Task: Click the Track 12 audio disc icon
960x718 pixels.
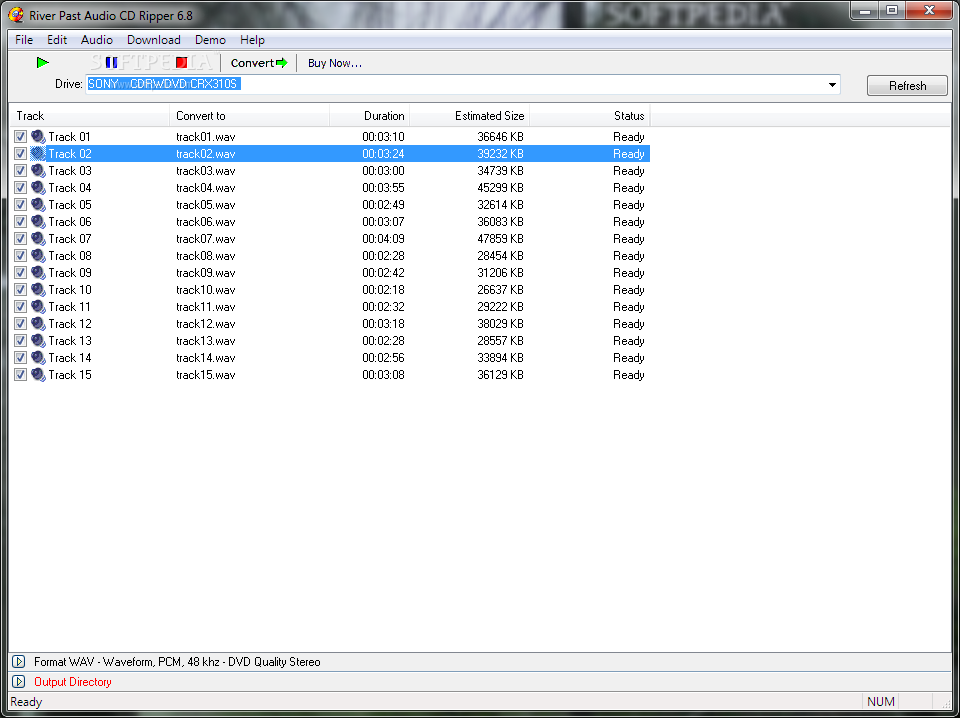Action: click(38, 324)
